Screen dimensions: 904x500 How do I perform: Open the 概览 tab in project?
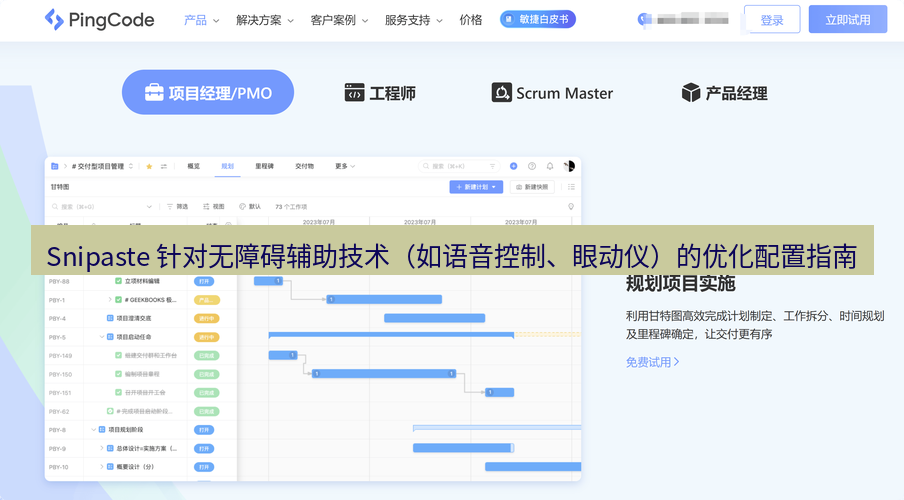[194, 166]
